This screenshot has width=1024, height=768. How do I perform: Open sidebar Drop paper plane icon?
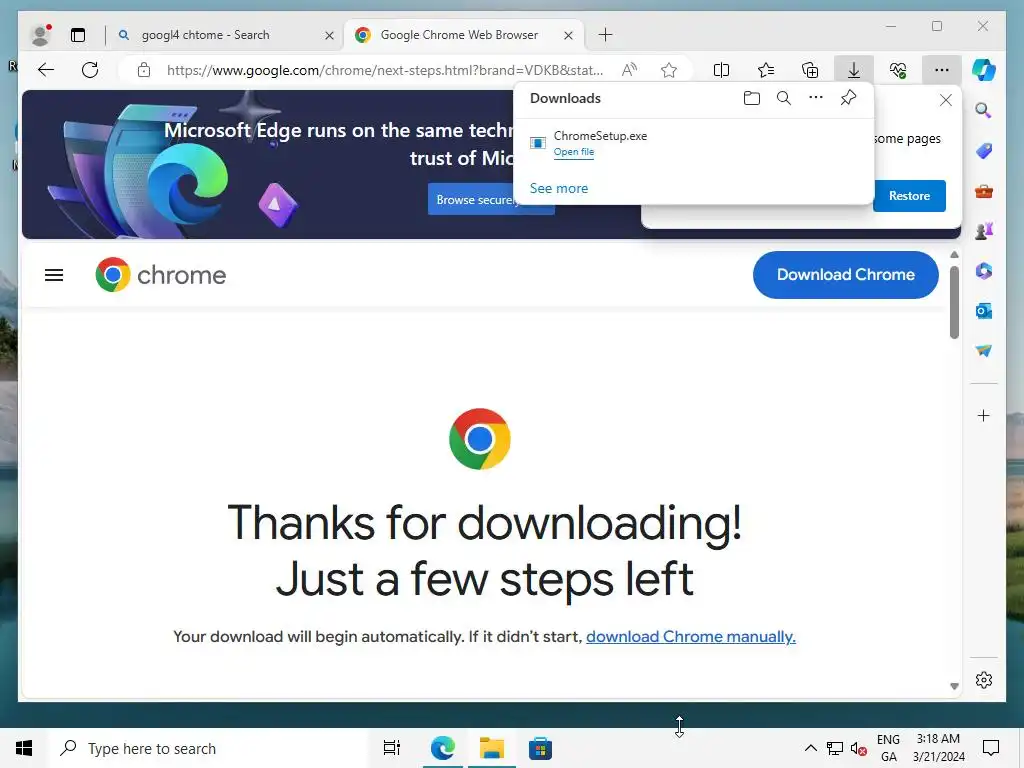(x=984, y=351)
